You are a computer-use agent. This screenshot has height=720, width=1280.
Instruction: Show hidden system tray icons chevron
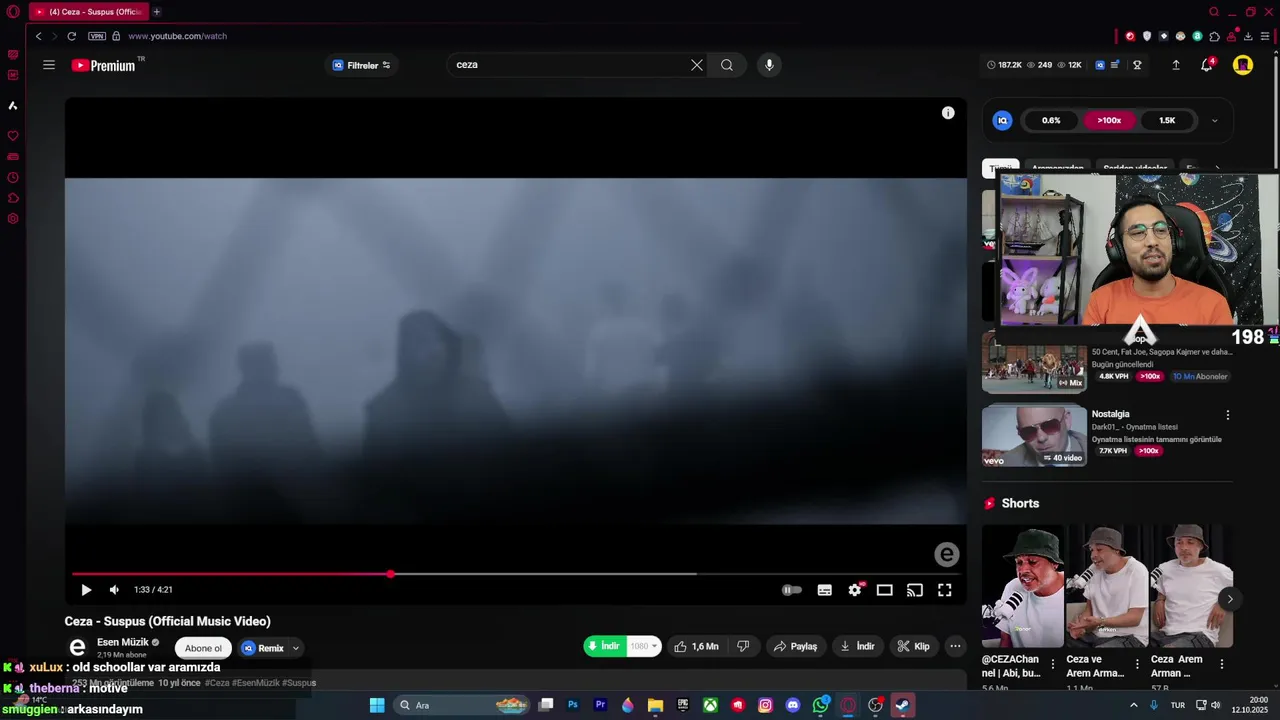1134,705
